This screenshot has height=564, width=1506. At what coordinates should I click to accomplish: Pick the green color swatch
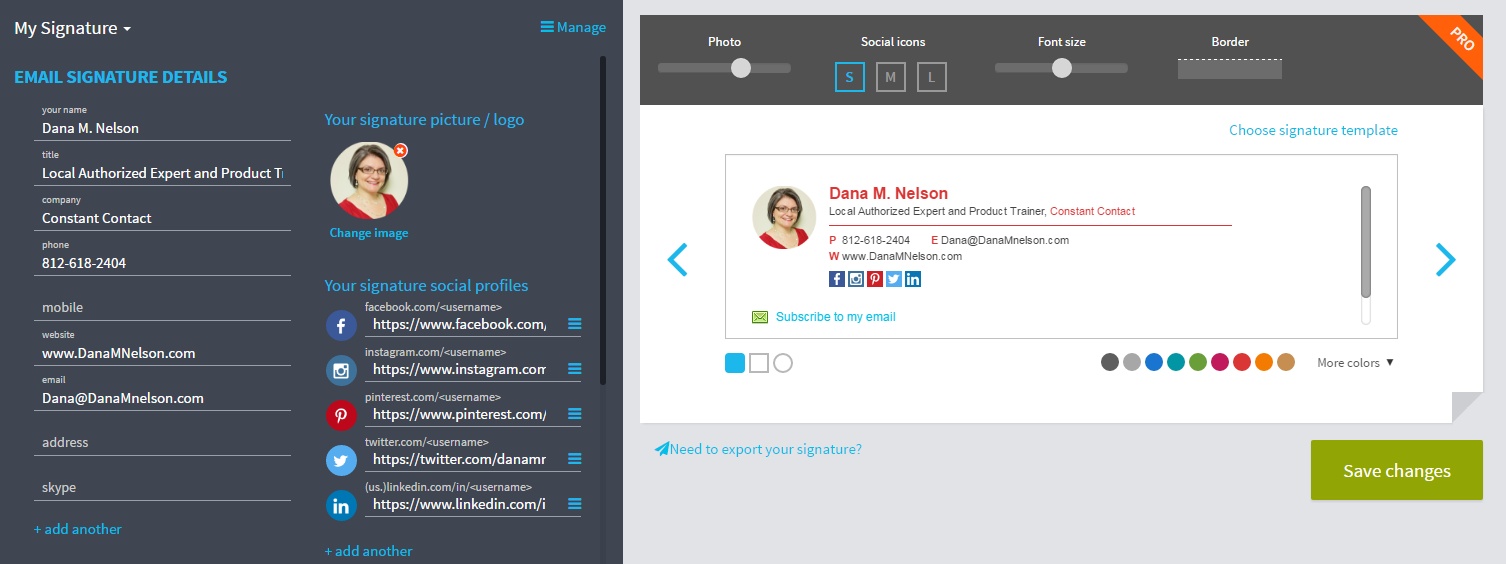click(1197, 362)
